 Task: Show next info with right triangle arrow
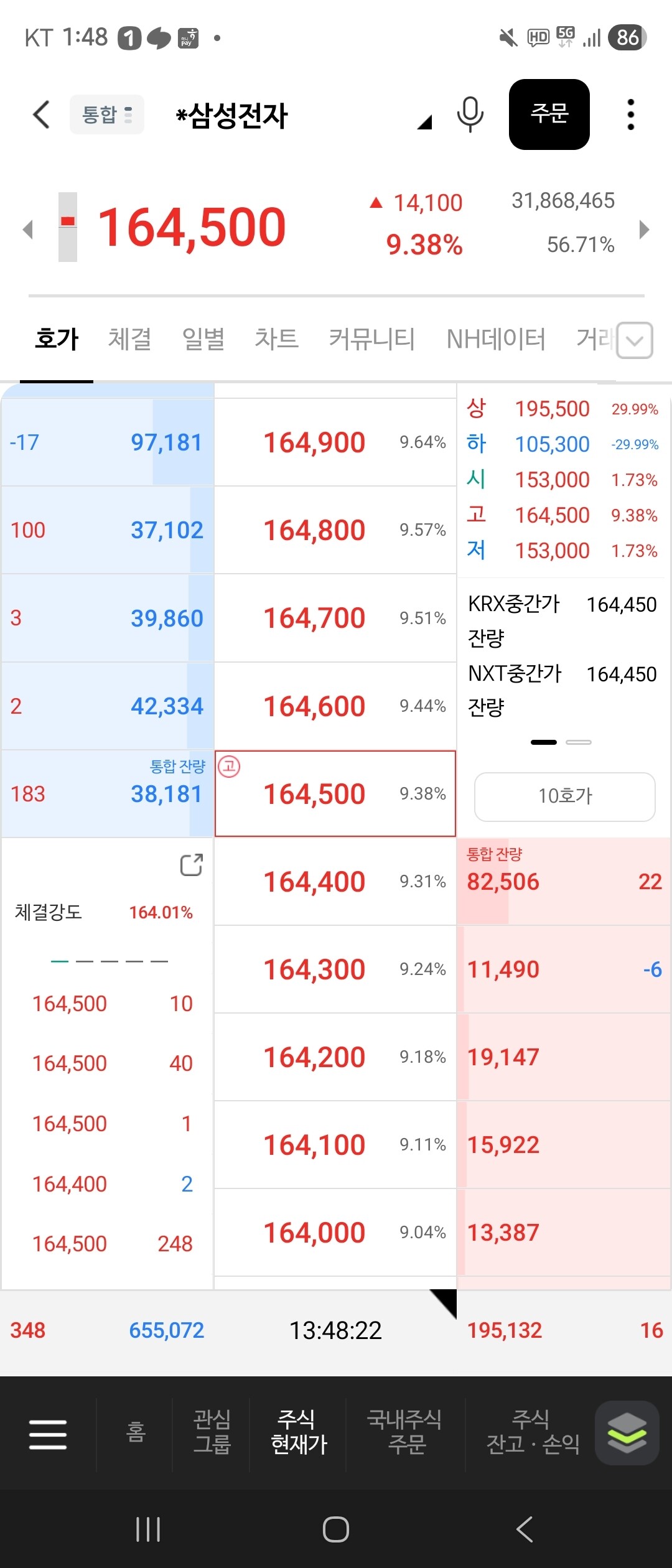tap(645, 230)
